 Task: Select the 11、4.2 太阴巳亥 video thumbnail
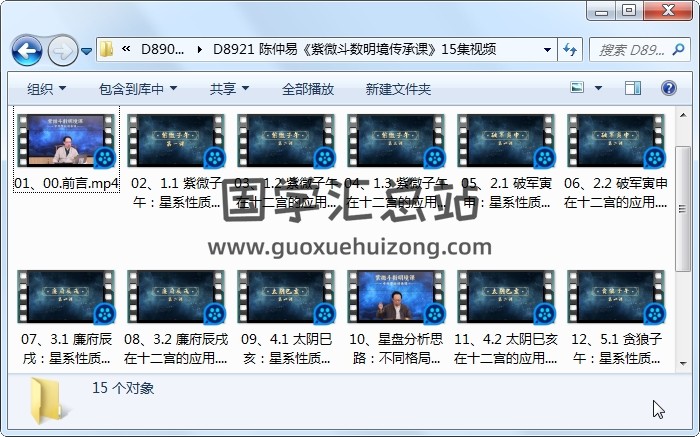point(506,296)
